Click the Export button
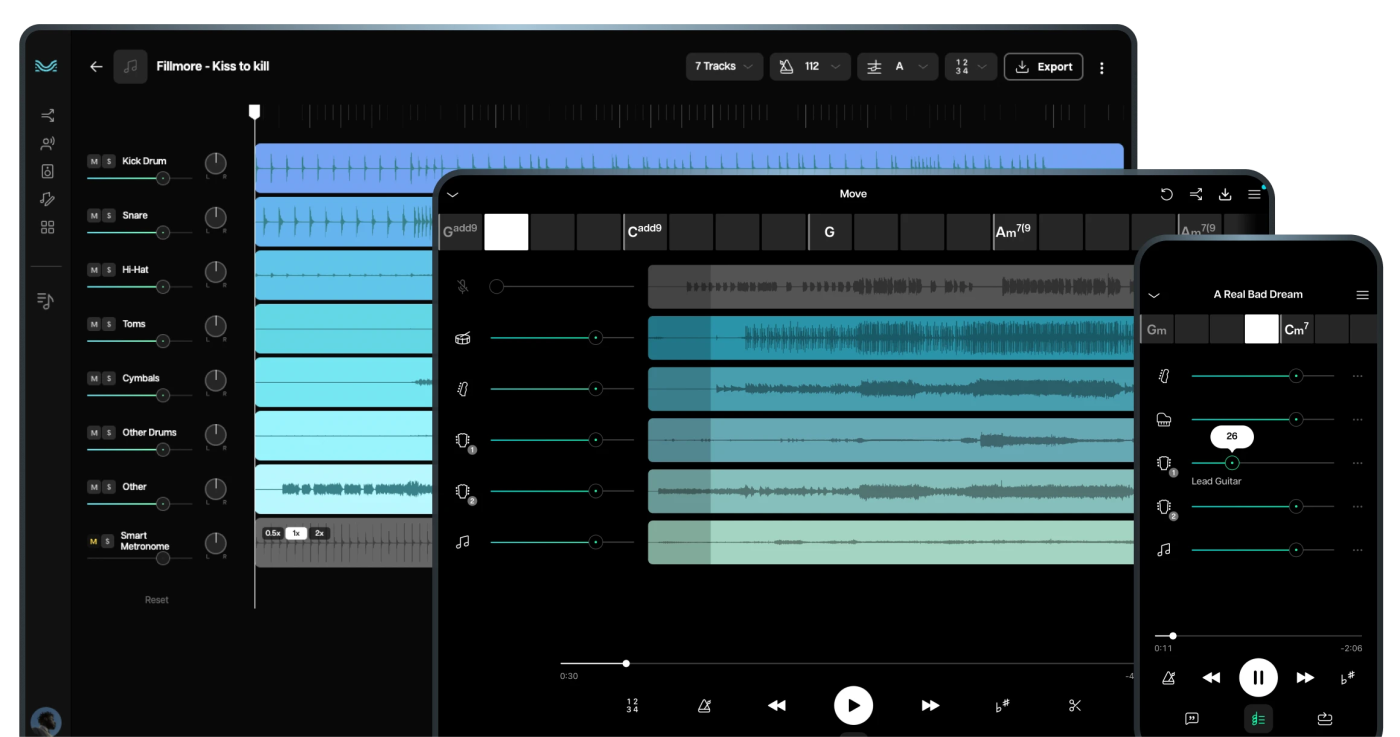1400x737 pixels. (x=1043, y=67)
